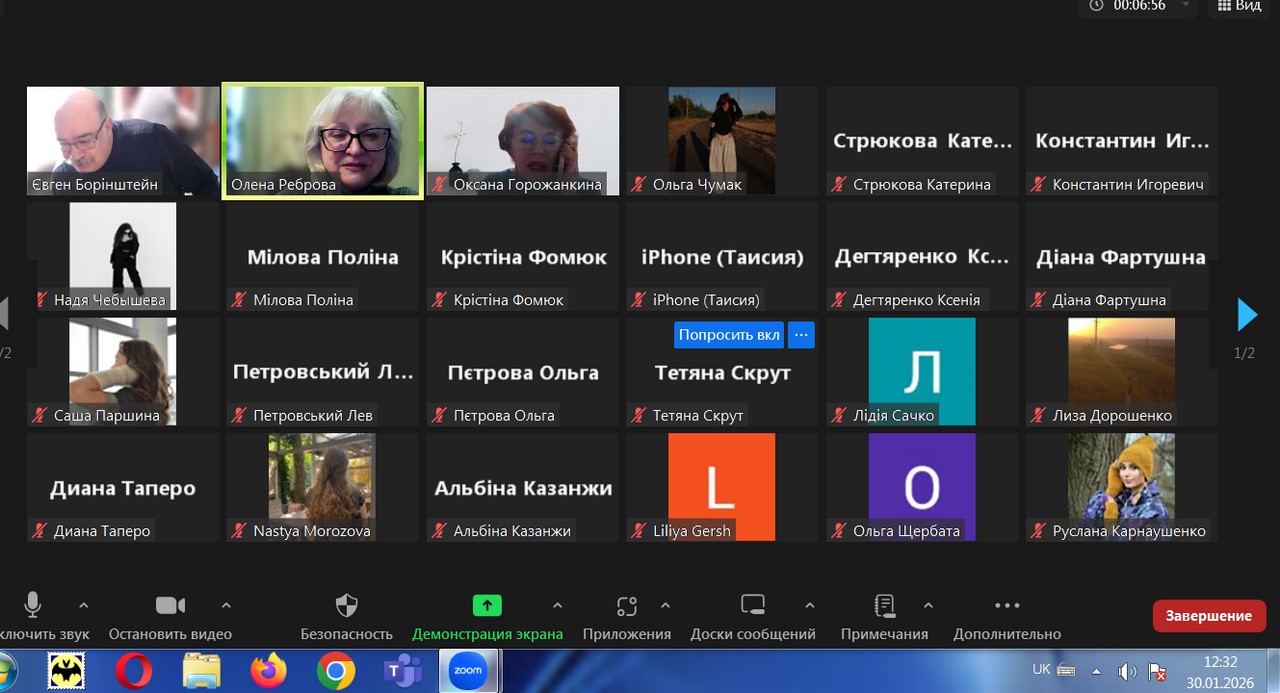The width and height of the screenshot is (1280, 693).
Task: Click the Security shield icon
Action: pyautogui.click(x=346, y=606)
